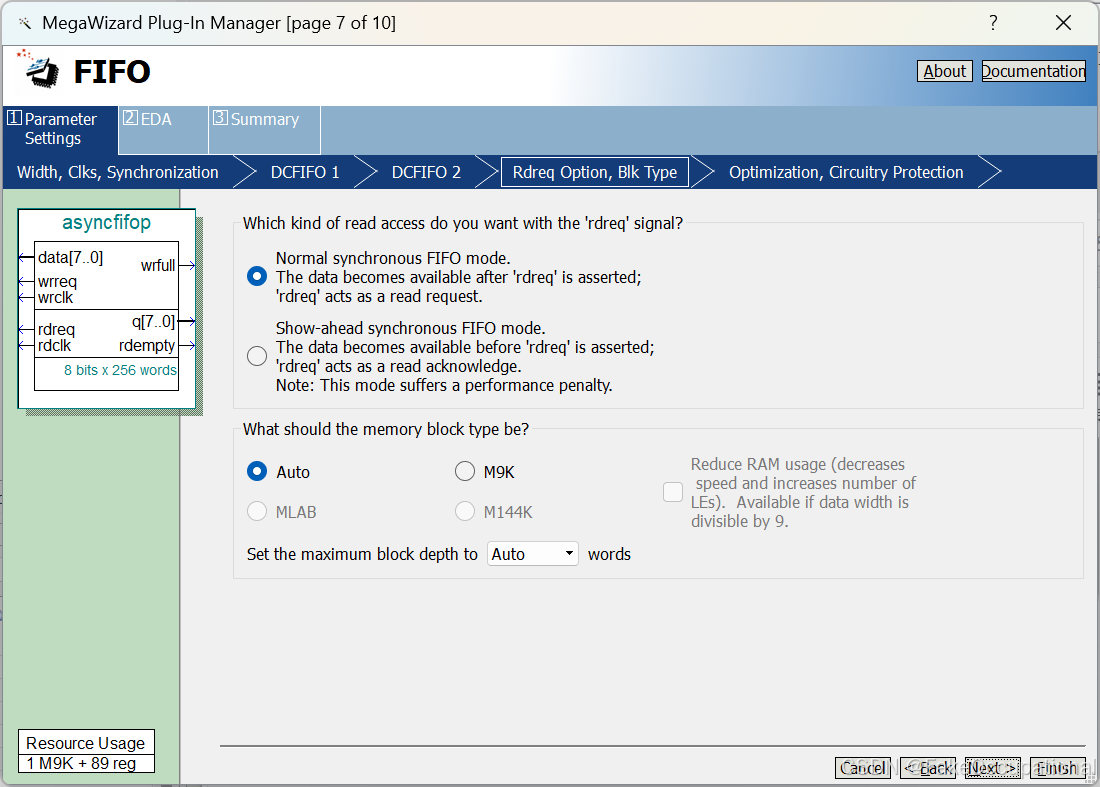1100x787 pixels.
Task: Choose MLAB memory block type
Action: (257, 511)
